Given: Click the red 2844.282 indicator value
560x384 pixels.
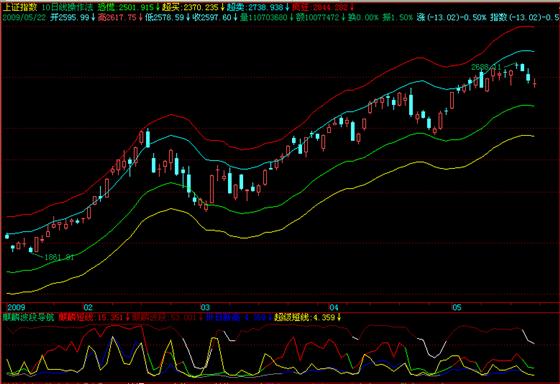Looking at the screenshot, I should [330, 8].
